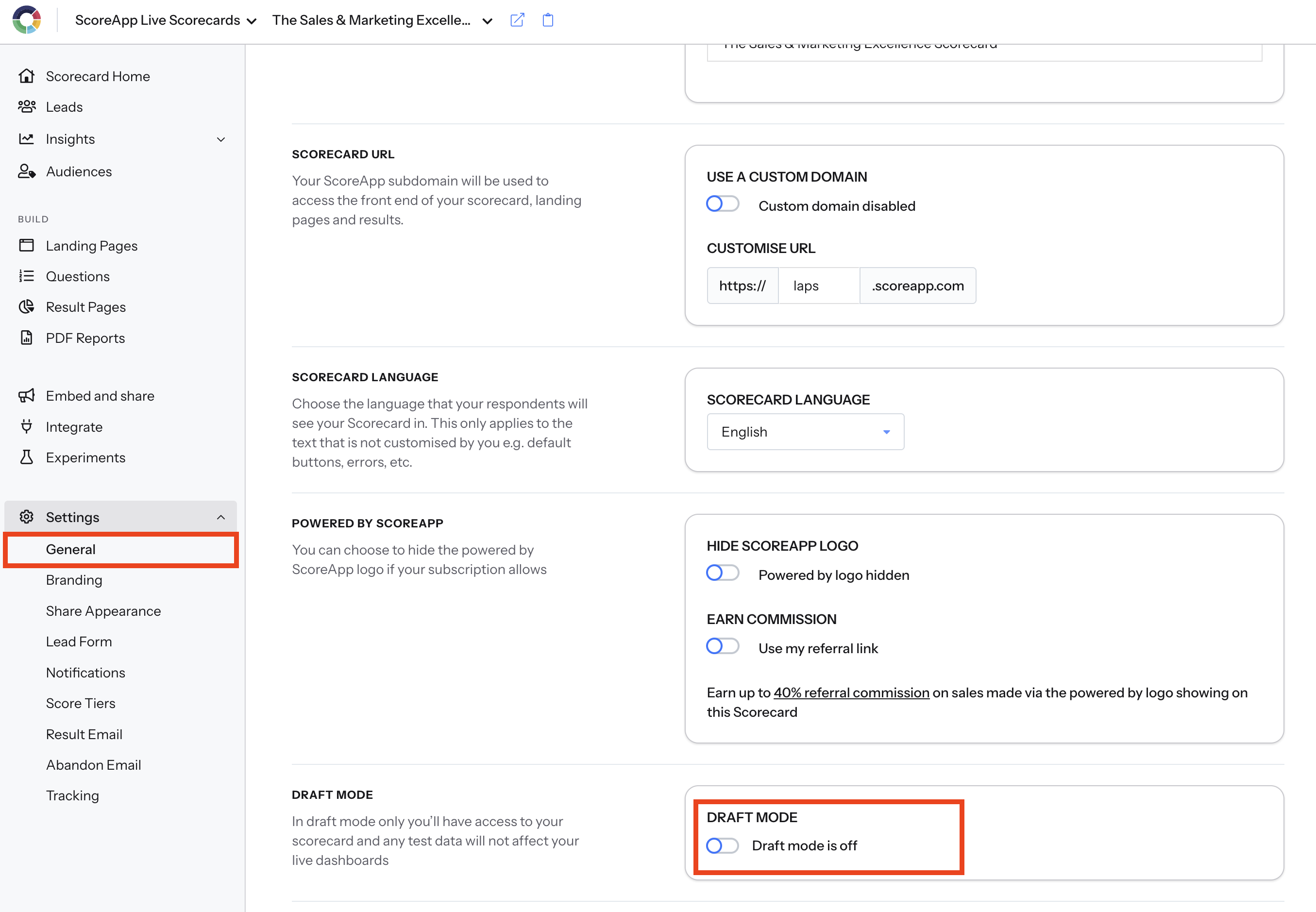Expand the Insights submenu chevron
Viewport: 1316px width, 912px height.
[x=220, y=139]
